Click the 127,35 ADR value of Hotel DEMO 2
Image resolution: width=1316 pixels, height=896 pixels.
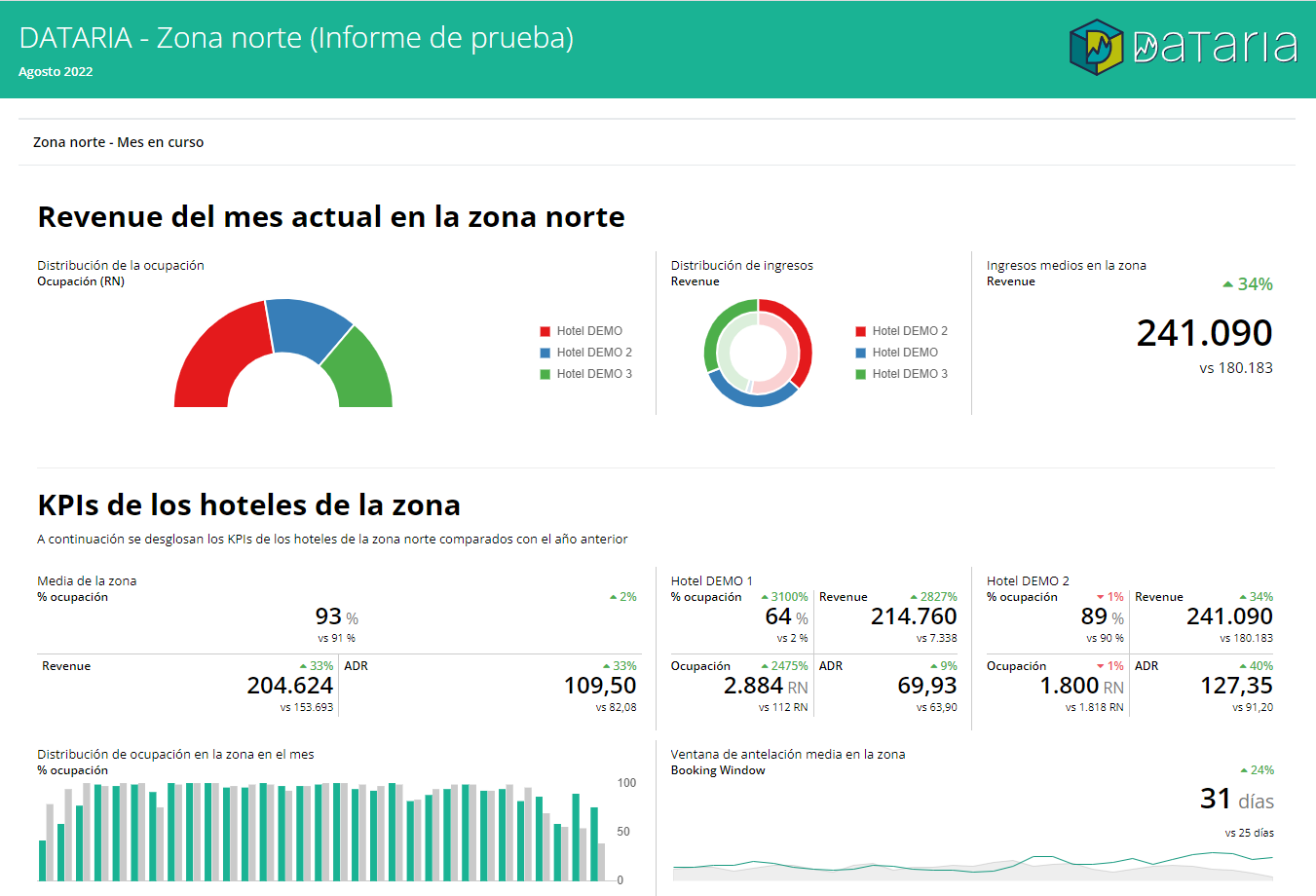1236,686
